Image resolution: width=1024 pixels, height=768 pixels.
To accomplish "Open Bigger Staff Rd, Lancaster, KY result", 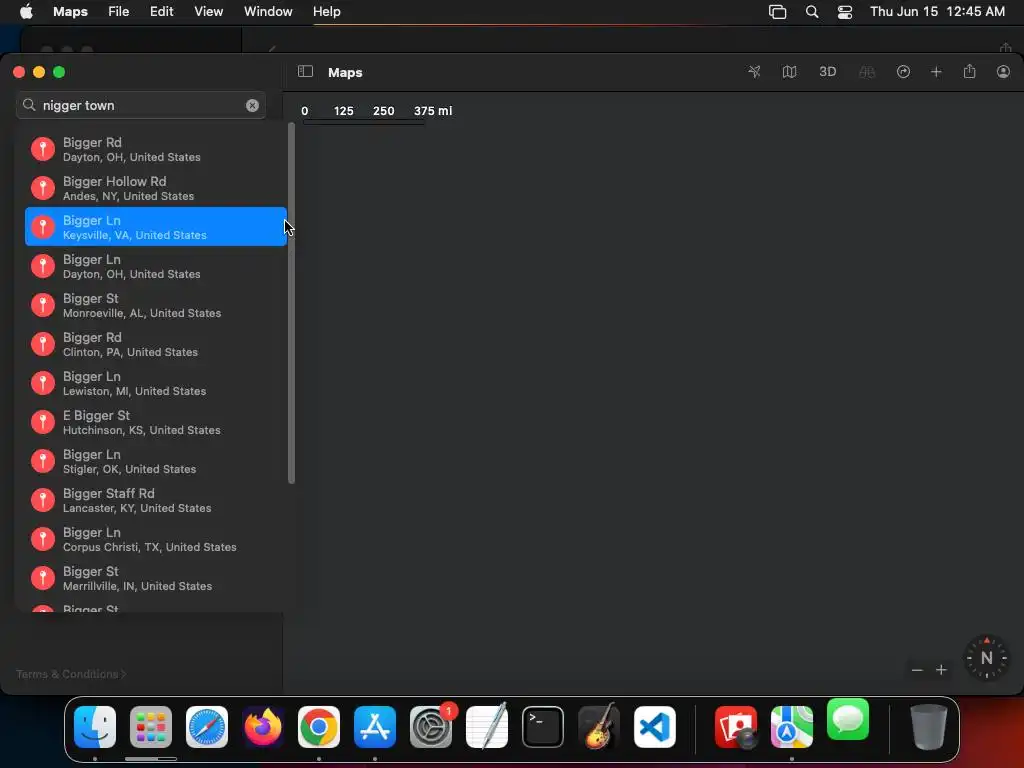I will [155, 500].
